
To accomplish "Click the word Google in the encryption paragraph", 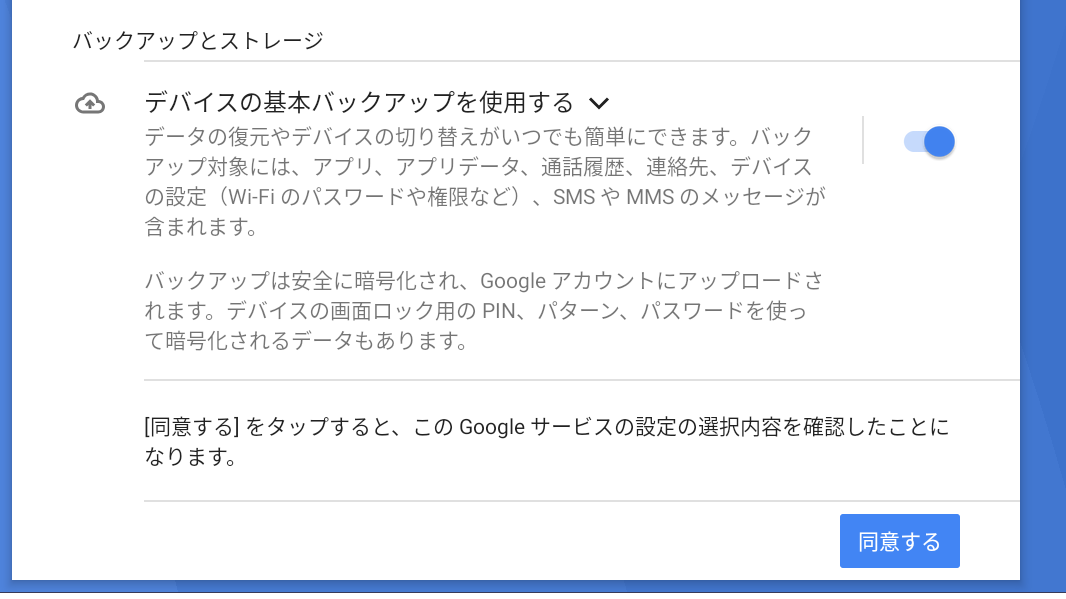I will click(513, 281).
